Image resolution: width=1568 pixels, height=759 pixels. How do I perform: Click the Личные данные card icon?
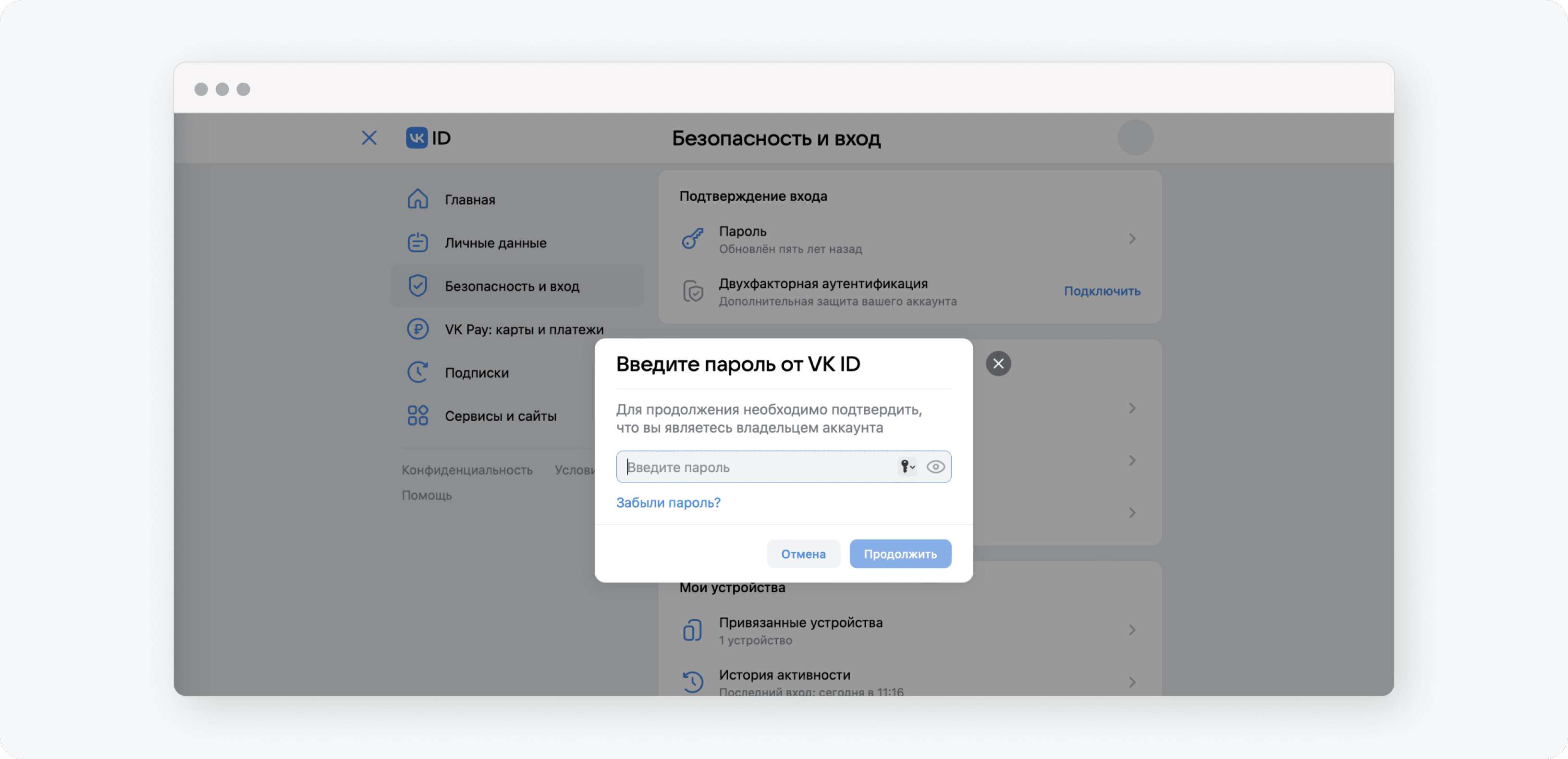click(417, 242)
